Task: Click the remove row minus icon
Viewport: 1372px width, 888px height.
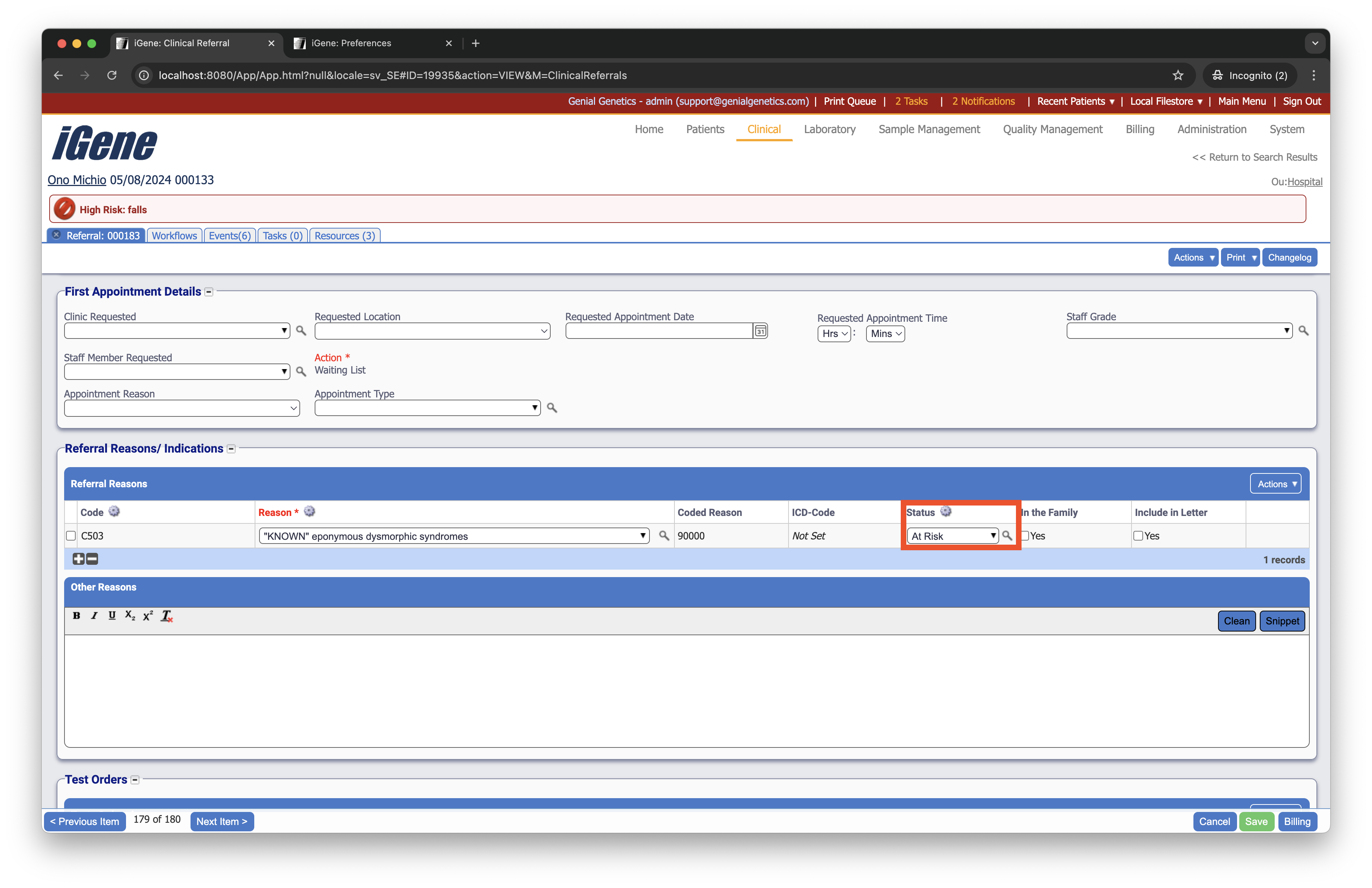Action: click(92, 558)
